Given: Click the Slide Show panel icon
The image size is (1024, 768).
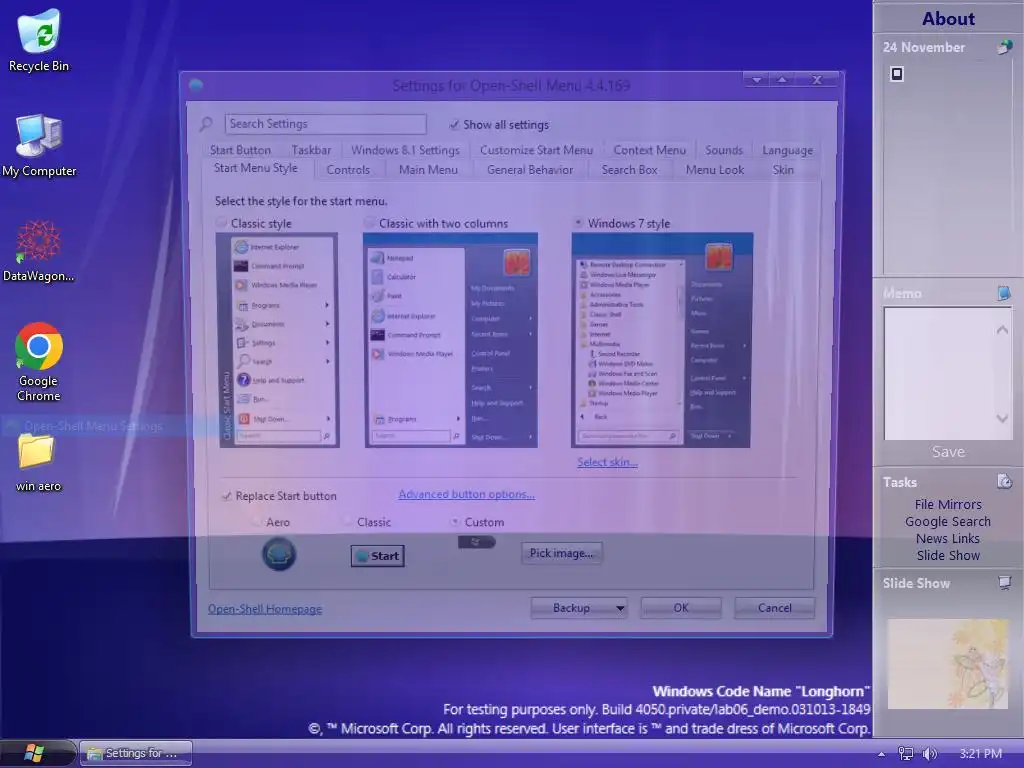Looking at the screenshot, I should click(x=1004, y=583).
